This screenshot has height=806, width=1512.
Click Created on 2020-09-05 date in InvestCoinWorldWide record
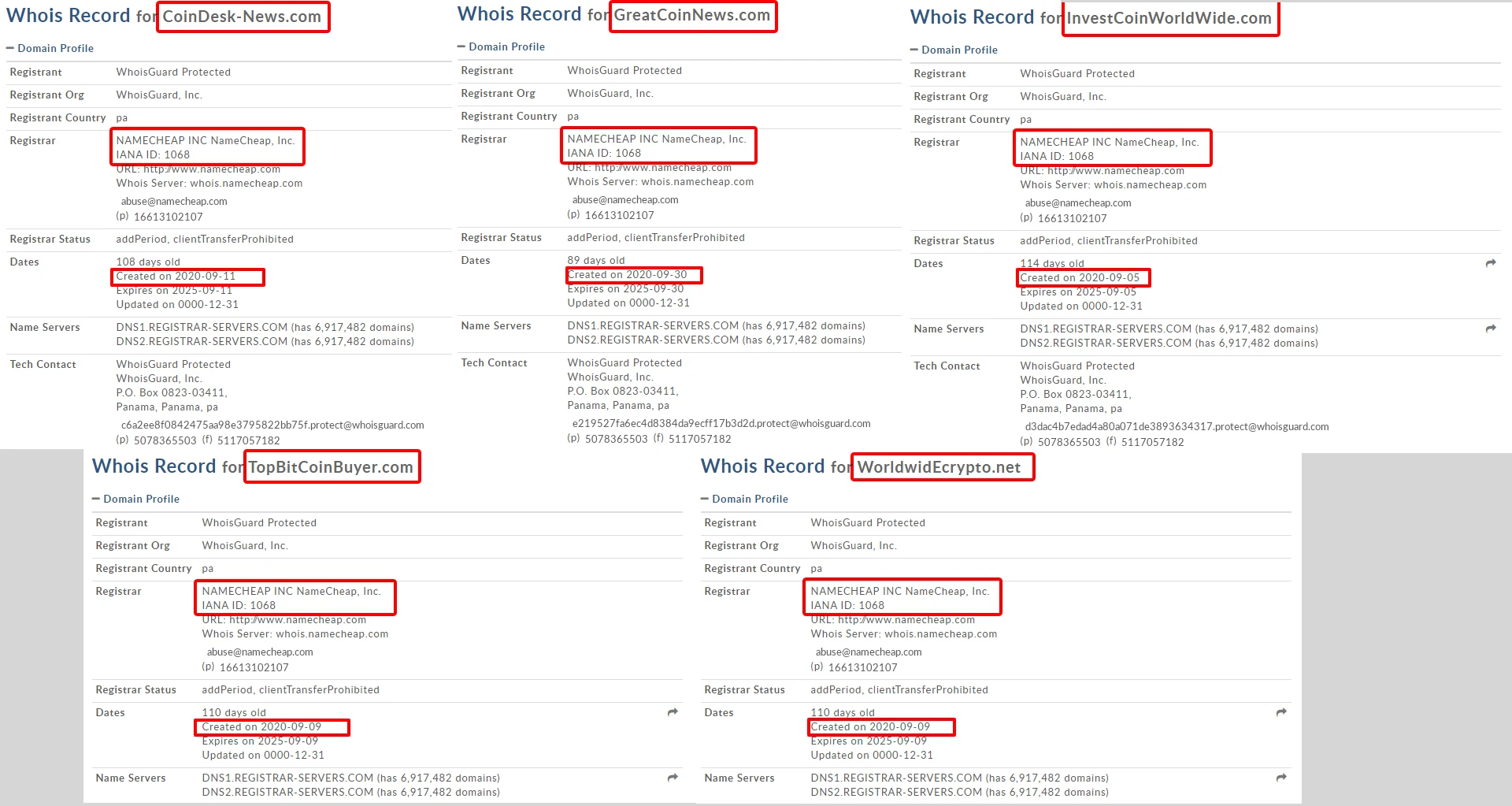coord(1080,277)
